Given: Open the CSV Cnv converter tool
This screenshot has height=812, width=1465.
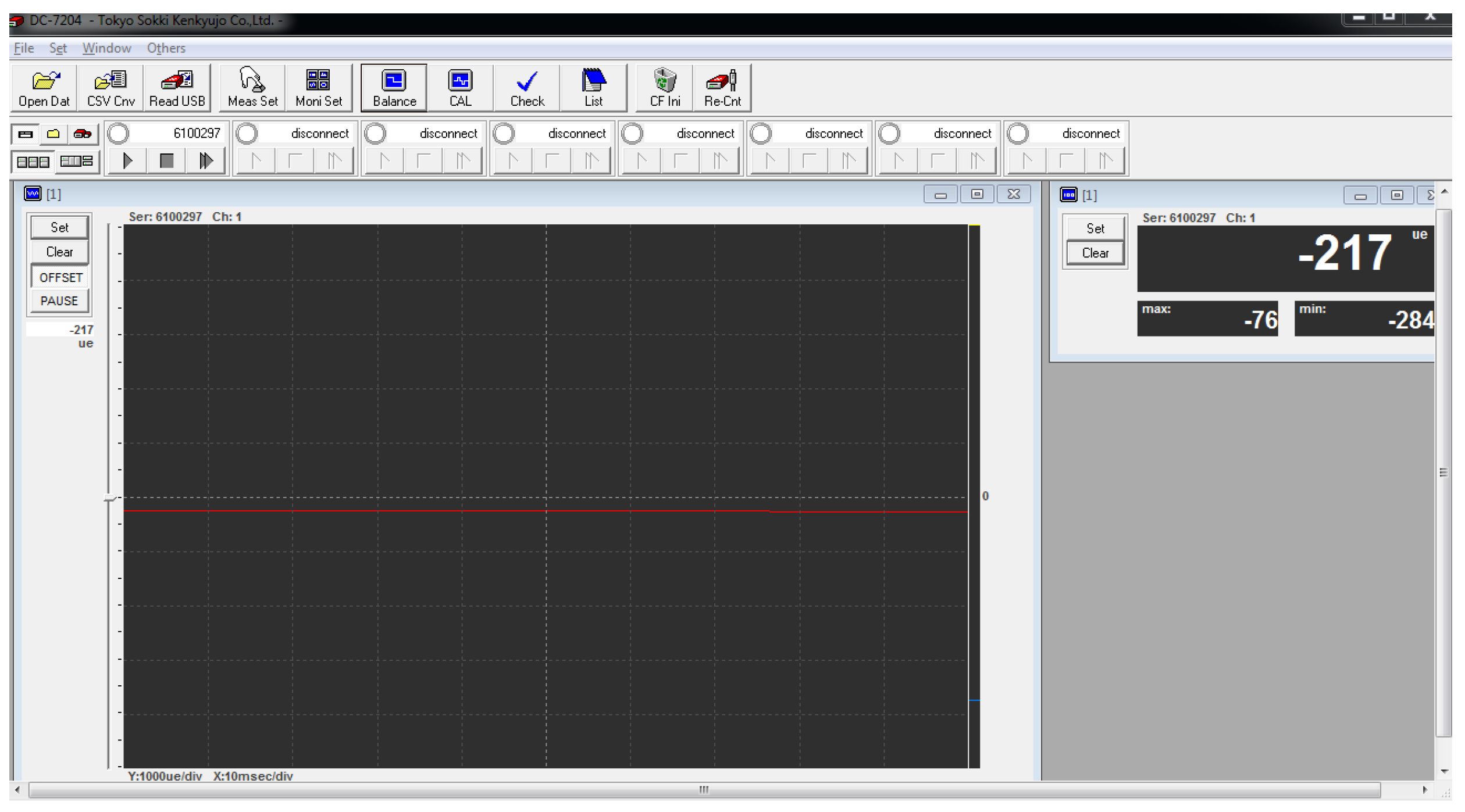Looking at the screenshot, I should pos(111,87).
